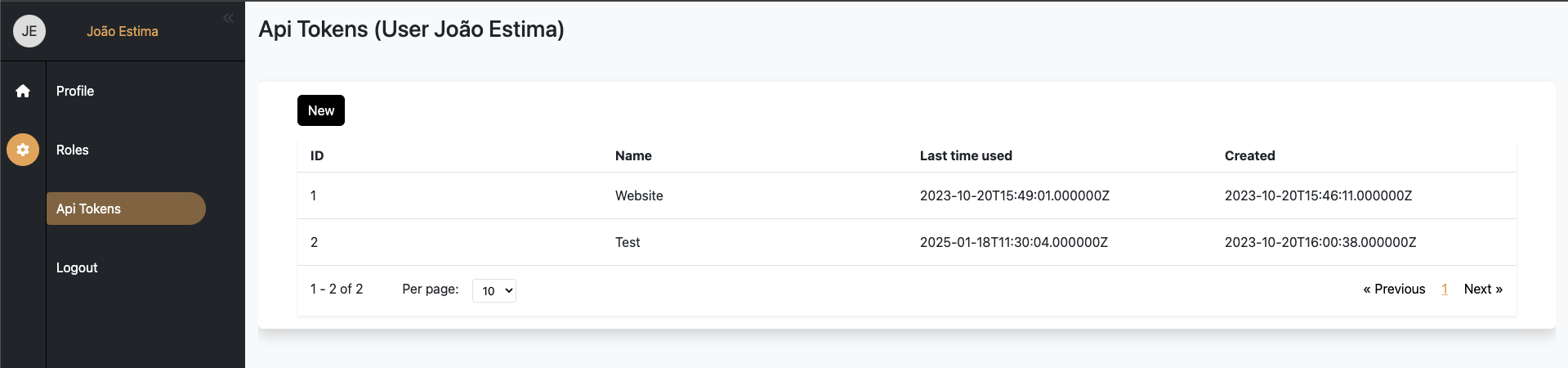Select the Api Tokens menu item
1568x368 pixels.
[126, 209]
